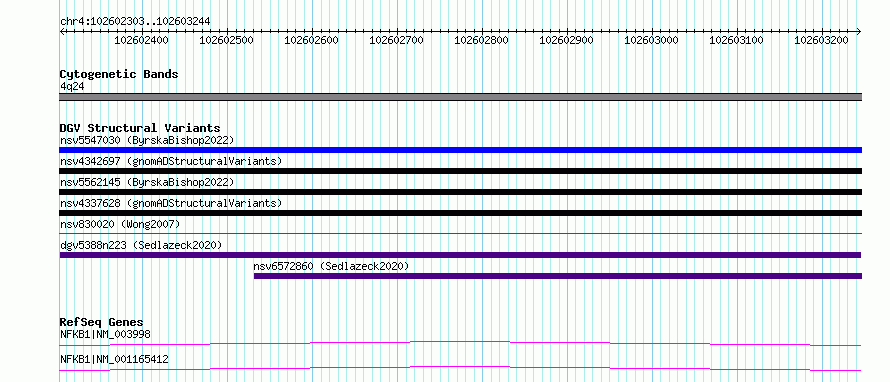The width and height of the screenshot is (890, 382).
Task: Click the NFKB1 NM_003998 magenta intron line
Action: [460, 343]
